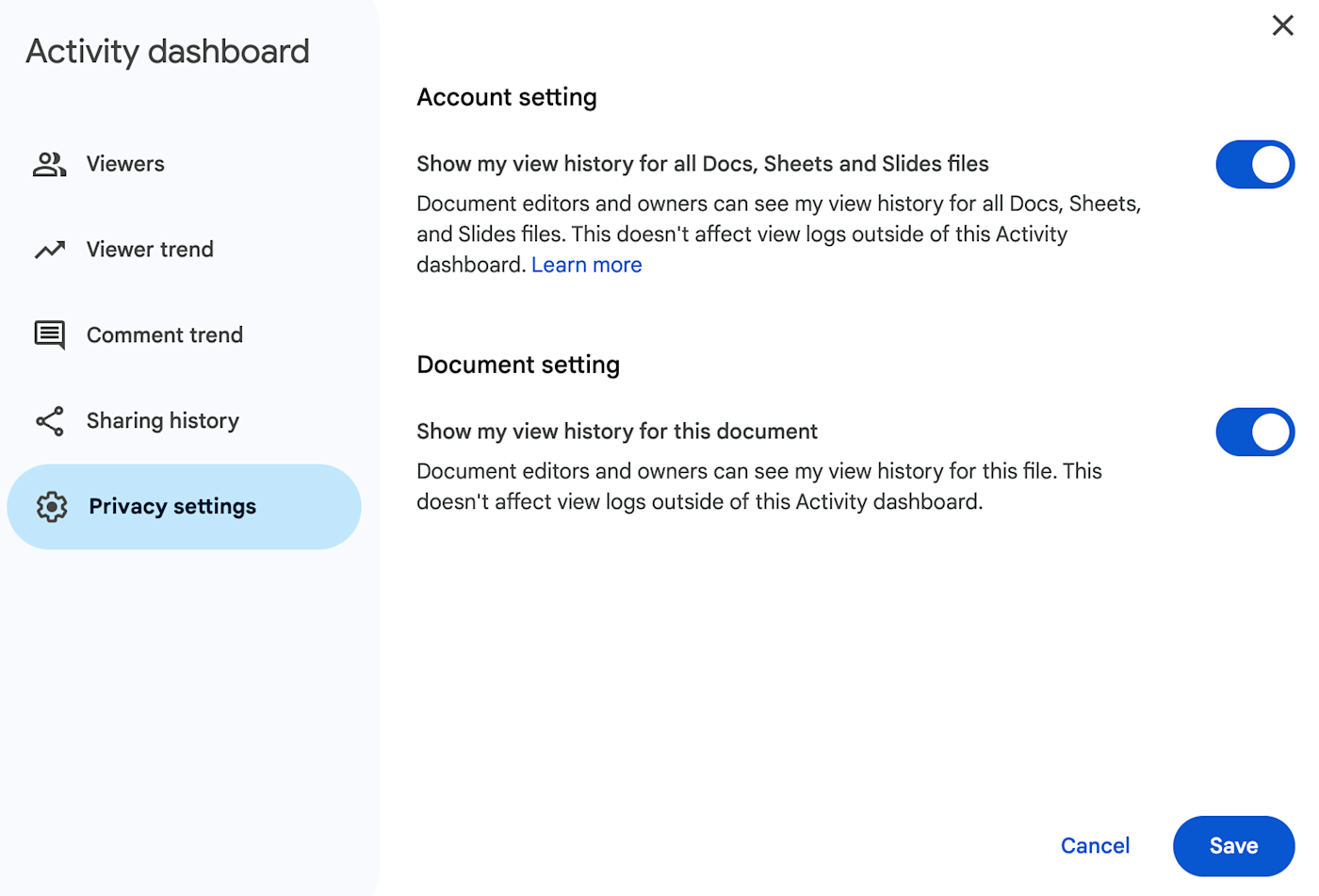The width and height of the screenshot is (1319, 896).
Task: Go to Comment trend label
Action: pos(165,335)
